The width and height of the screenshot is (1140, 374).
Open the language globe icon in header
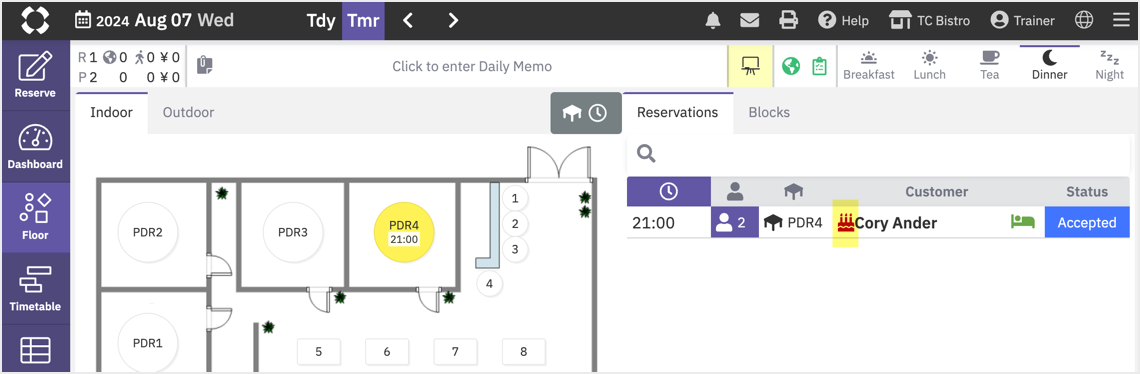click(x=1084, y=20)
